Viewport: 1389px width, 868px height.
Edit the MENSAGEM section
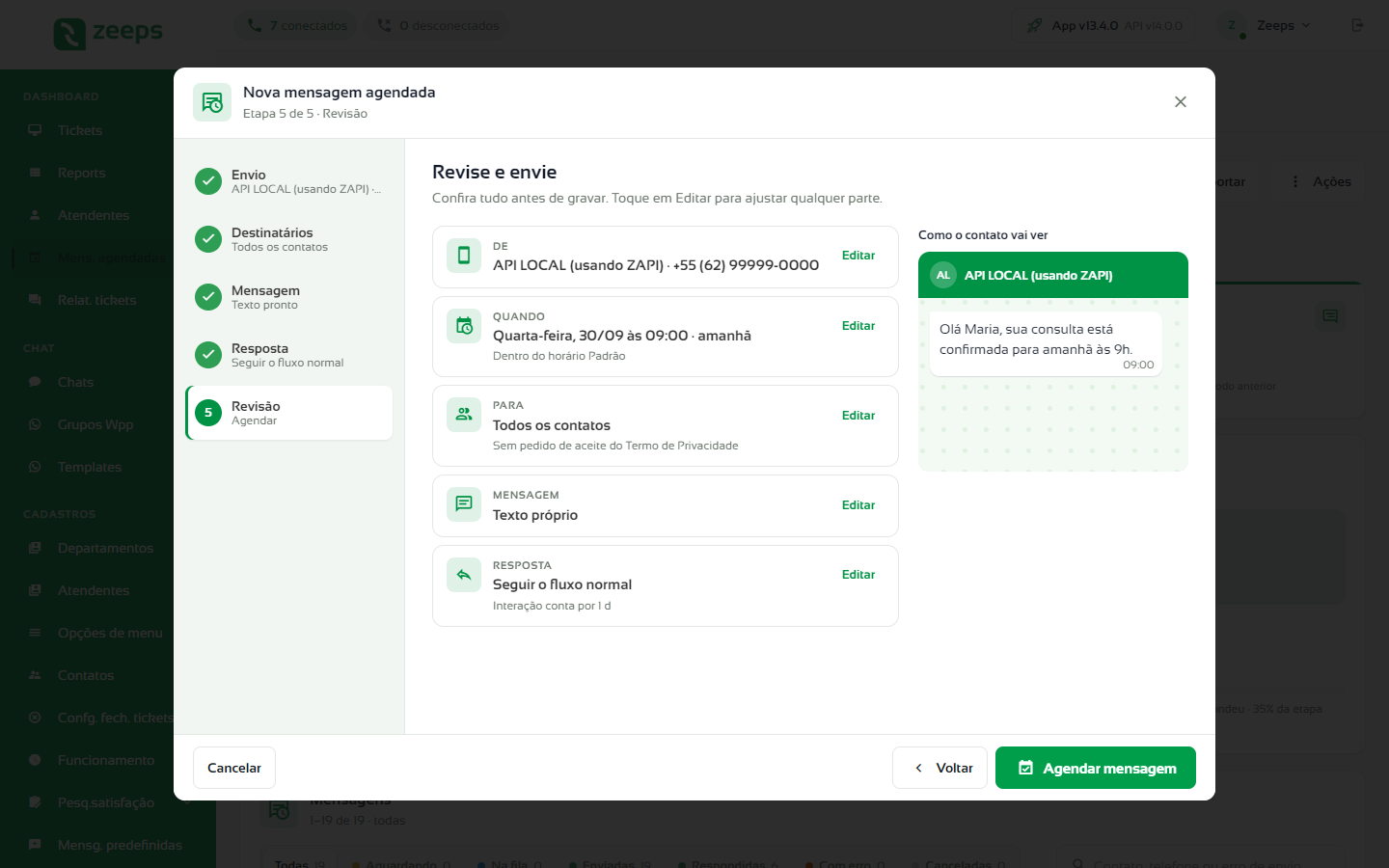pos(858,505)
